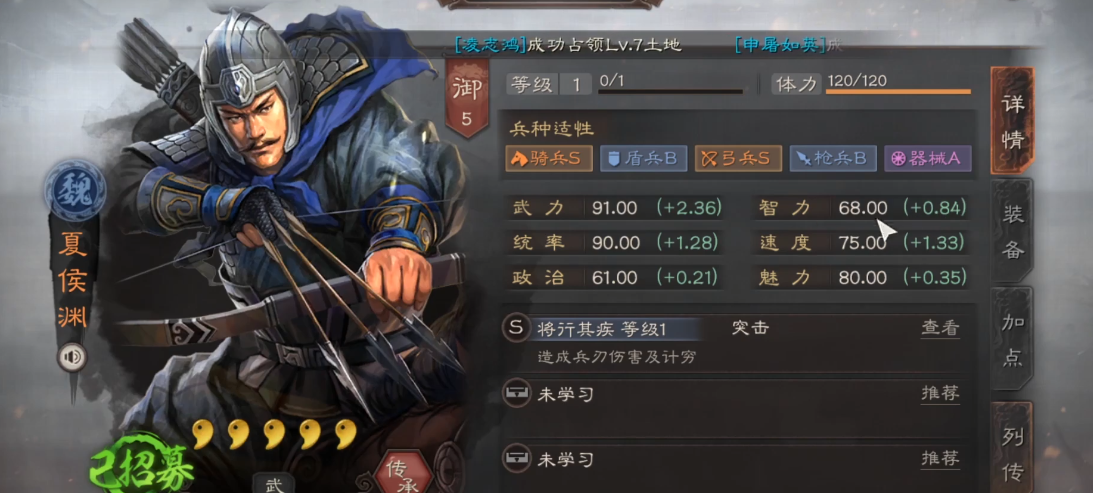Screen dimensions: 1093x493
Task: Select the 器械A troop aptitude badge
Action: tap(928, 158)
